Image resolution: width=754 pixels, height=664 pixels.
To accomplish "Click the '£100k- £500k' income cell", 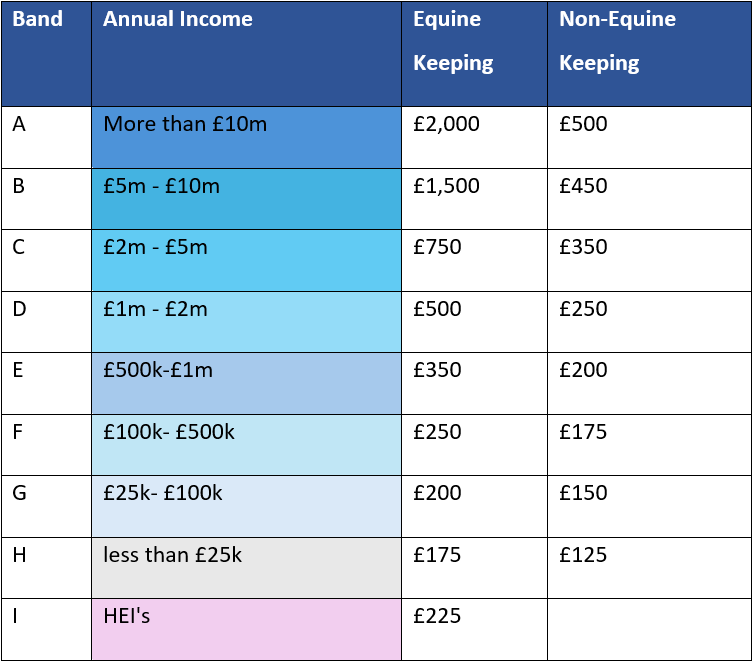I will (246, 445).
